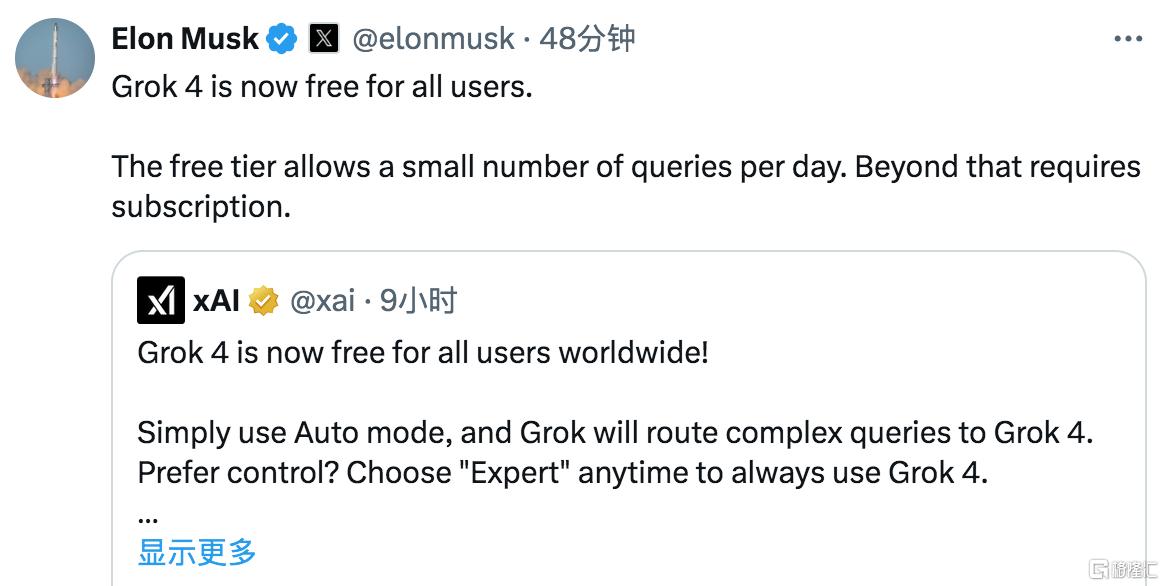The image size is (1164, 586).
Task: Click the free tier subscription paragraph
Action: tap(626, 186)
